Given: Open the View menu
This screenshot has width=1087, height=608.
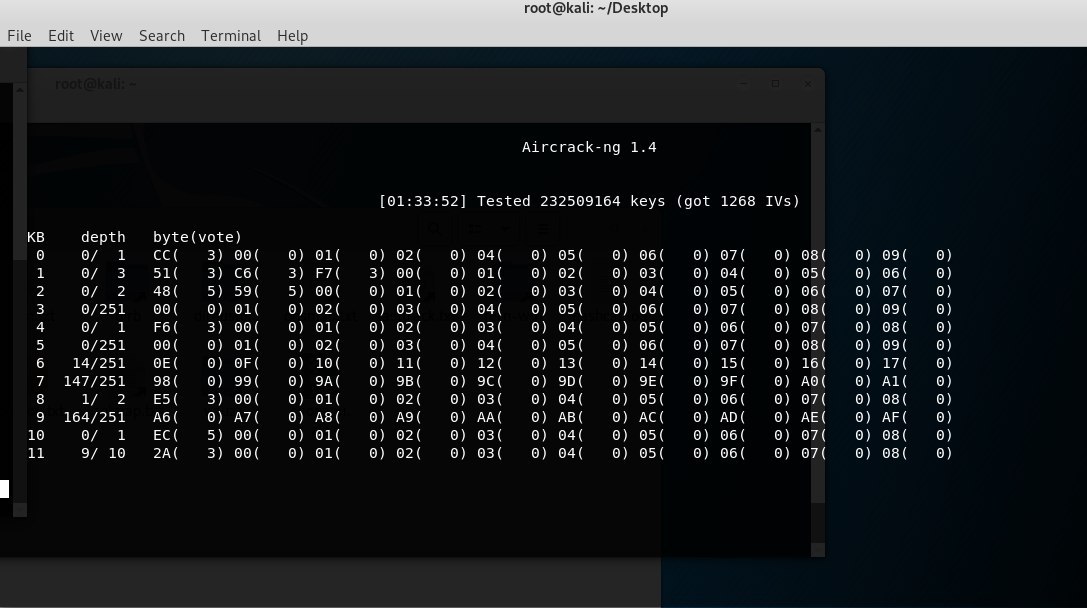Looking at the screenshot, I should coord(106,35).
